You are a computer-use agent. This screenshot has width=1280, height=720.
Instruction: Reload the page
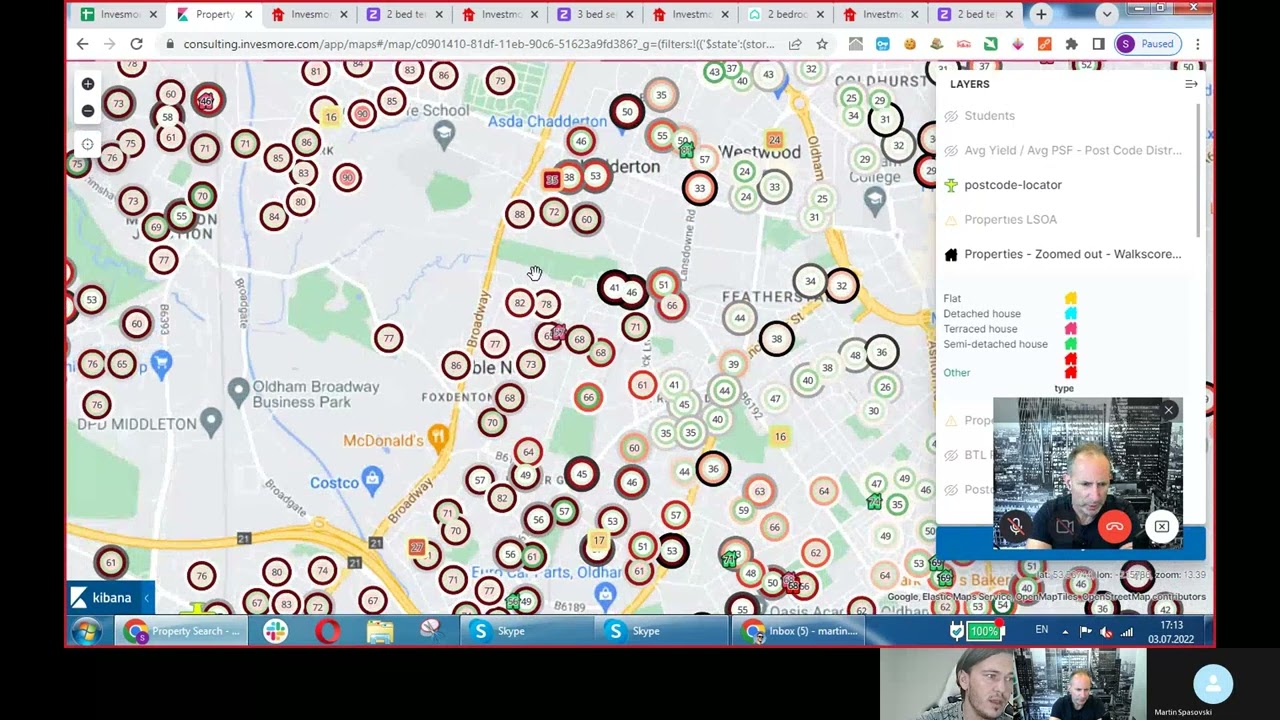click(136, 44)
